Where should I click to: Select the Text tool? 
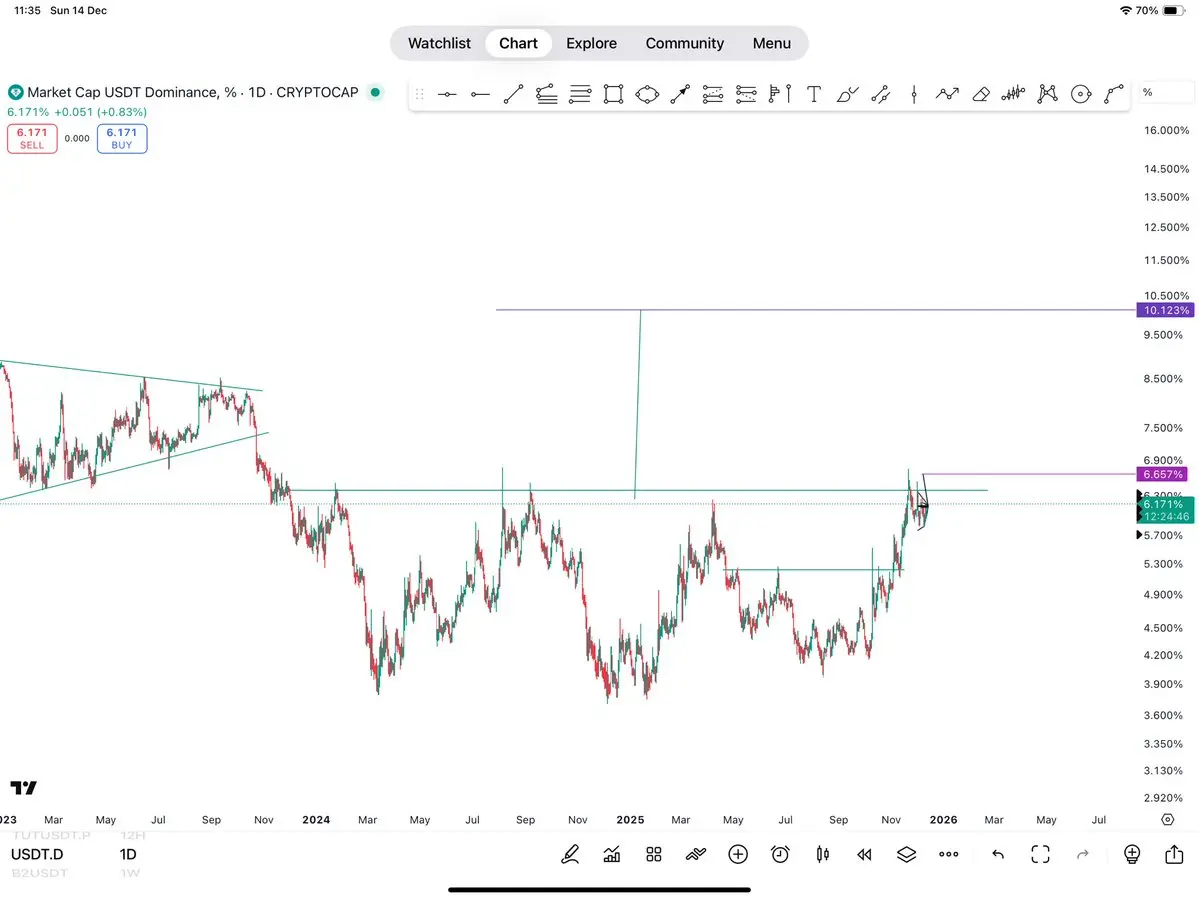pos(814,94)
